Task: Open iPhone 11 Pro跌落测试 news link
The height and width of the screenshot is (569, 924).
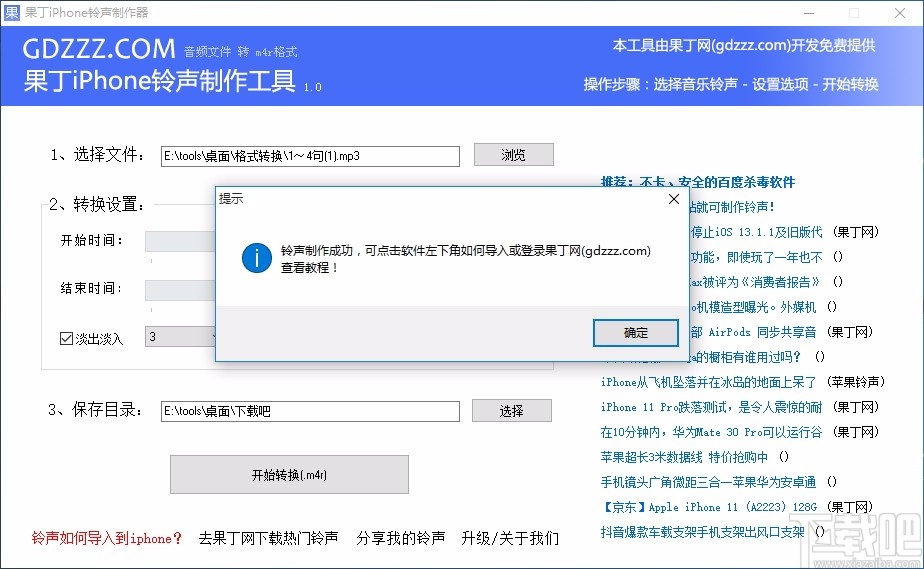Action: tap(711, 407)
